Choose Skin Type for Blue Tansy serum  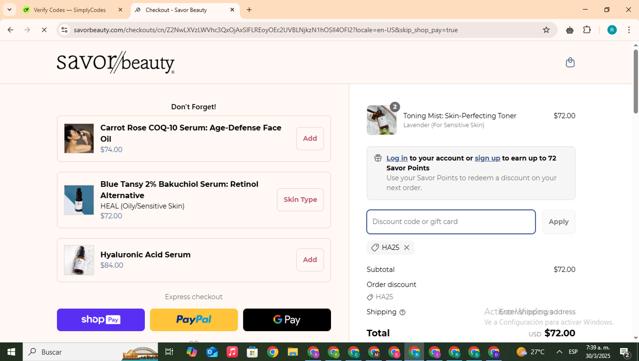(x=300, y=199)
